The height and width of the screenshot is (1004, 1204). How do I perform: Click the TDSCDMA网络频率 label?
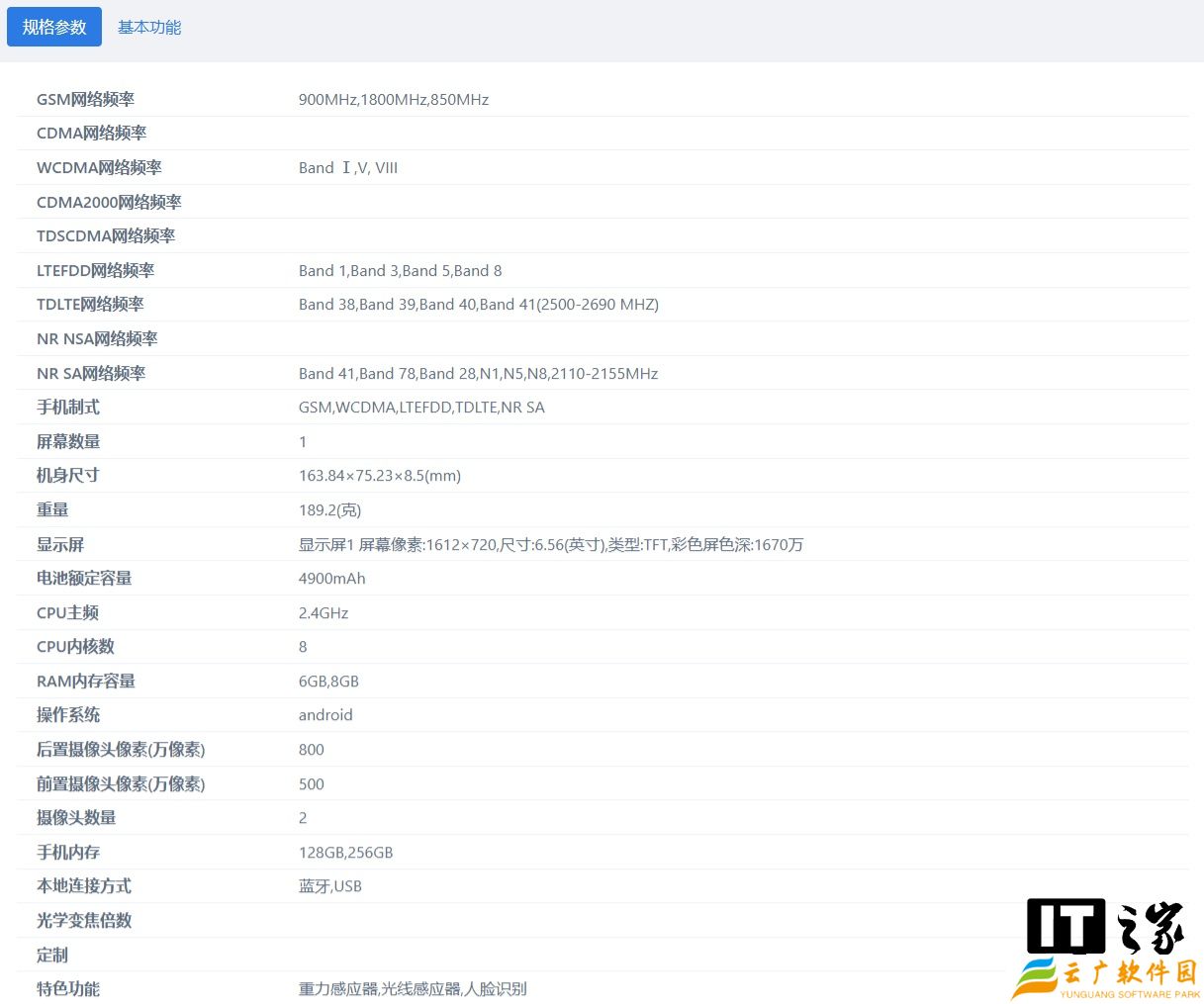pyautogui.click(x=106, y=235)
